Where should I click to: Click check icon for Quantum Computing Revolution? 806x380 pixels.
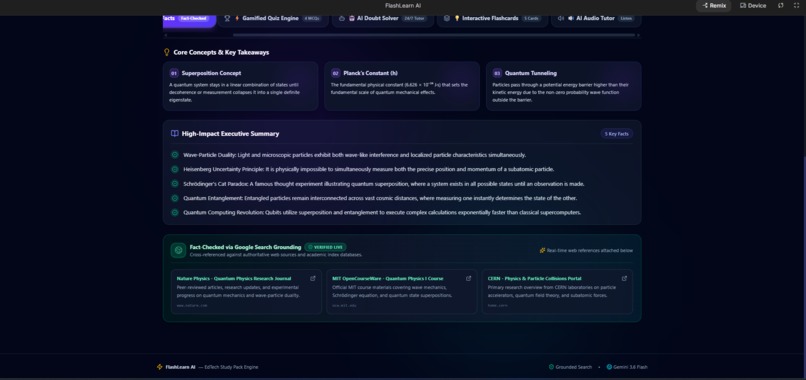coord(175,212)
